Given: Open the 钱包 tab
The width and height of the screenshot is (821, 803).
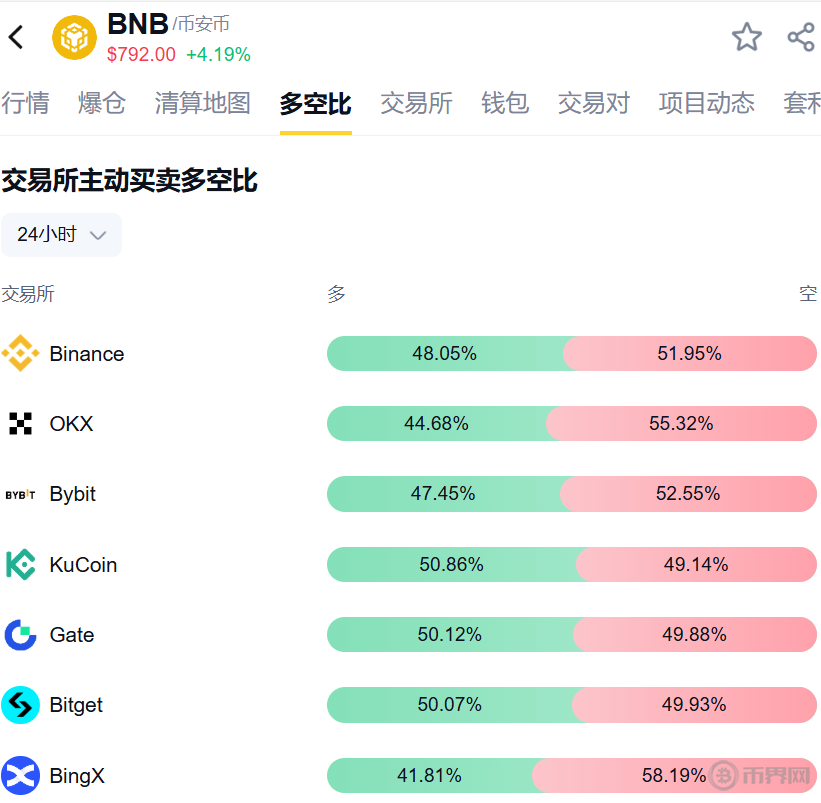Looking at the screenshot, I should [505, 103].
